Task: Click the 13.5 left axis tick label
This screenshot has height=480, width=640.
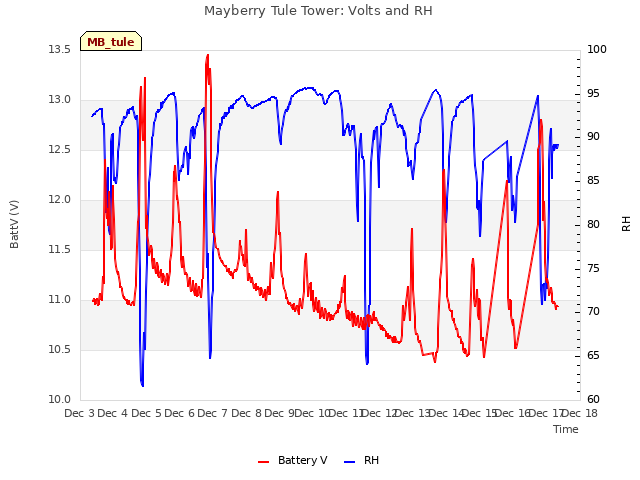Action: tap(60, 49)
